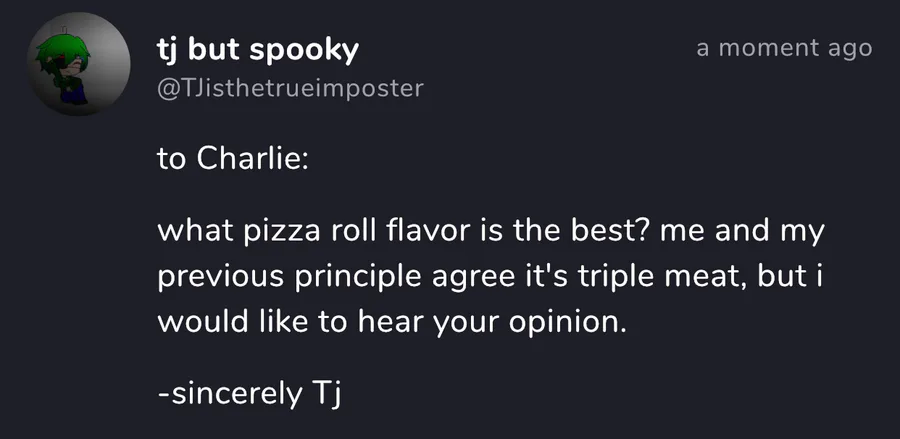Click the -sincerely Tj signature line
The height and width of the screenshot is (439, 900).
coord(249,395)
